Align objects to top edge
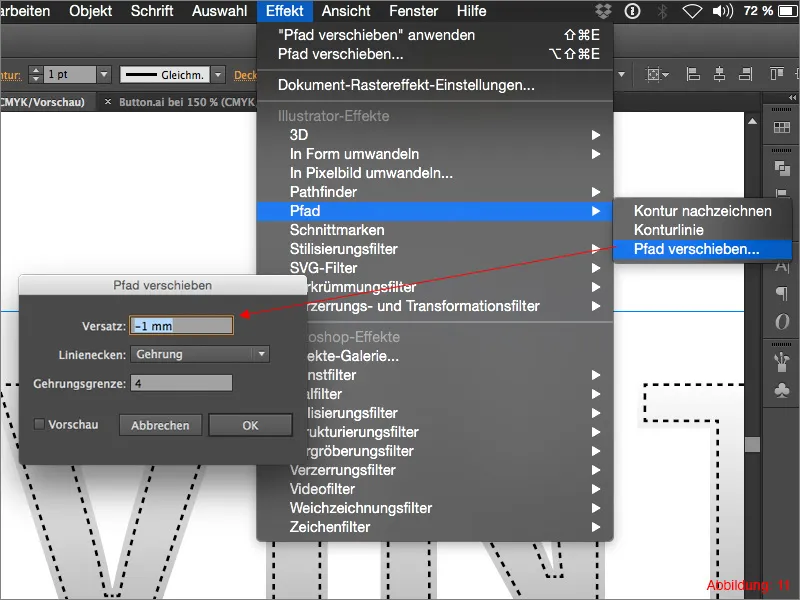Image resolution: width=800 pixels, height=600 pixels. pos(776,74)
